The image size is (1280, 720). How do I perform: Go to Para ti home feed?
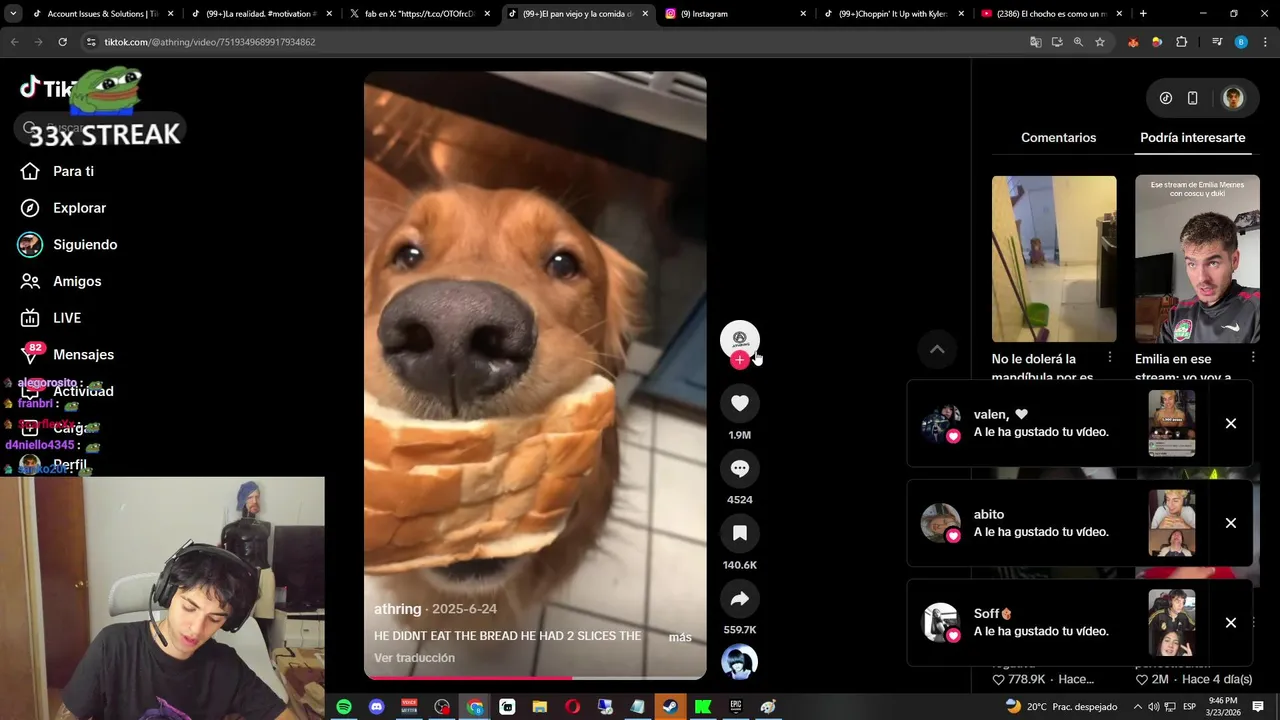58,171
